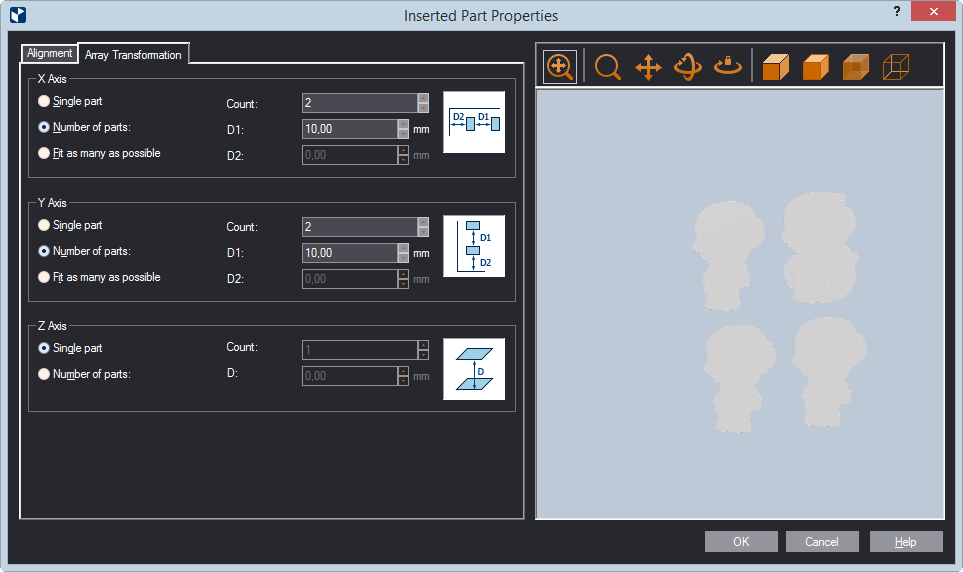Switch to transparent cube view
Image resolution: width=963 pixels, height=572 pixels.
tap(856, 67)
